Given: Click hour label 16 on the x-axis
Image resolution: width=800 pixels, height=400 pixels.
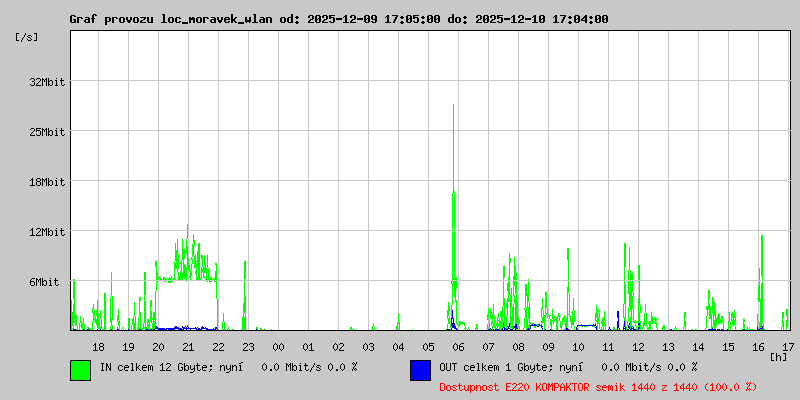Looking at the screenshot, I should coord(759,347).
